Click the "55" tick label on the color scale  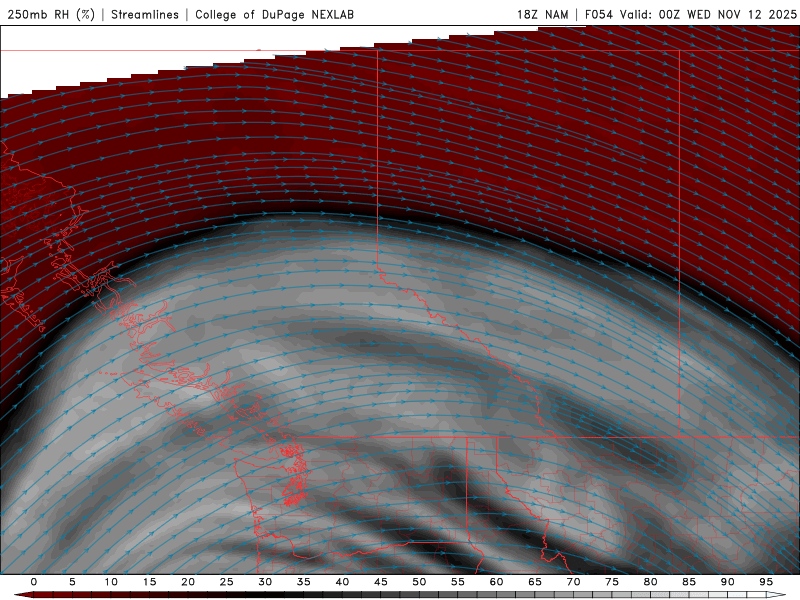(458, 582)
